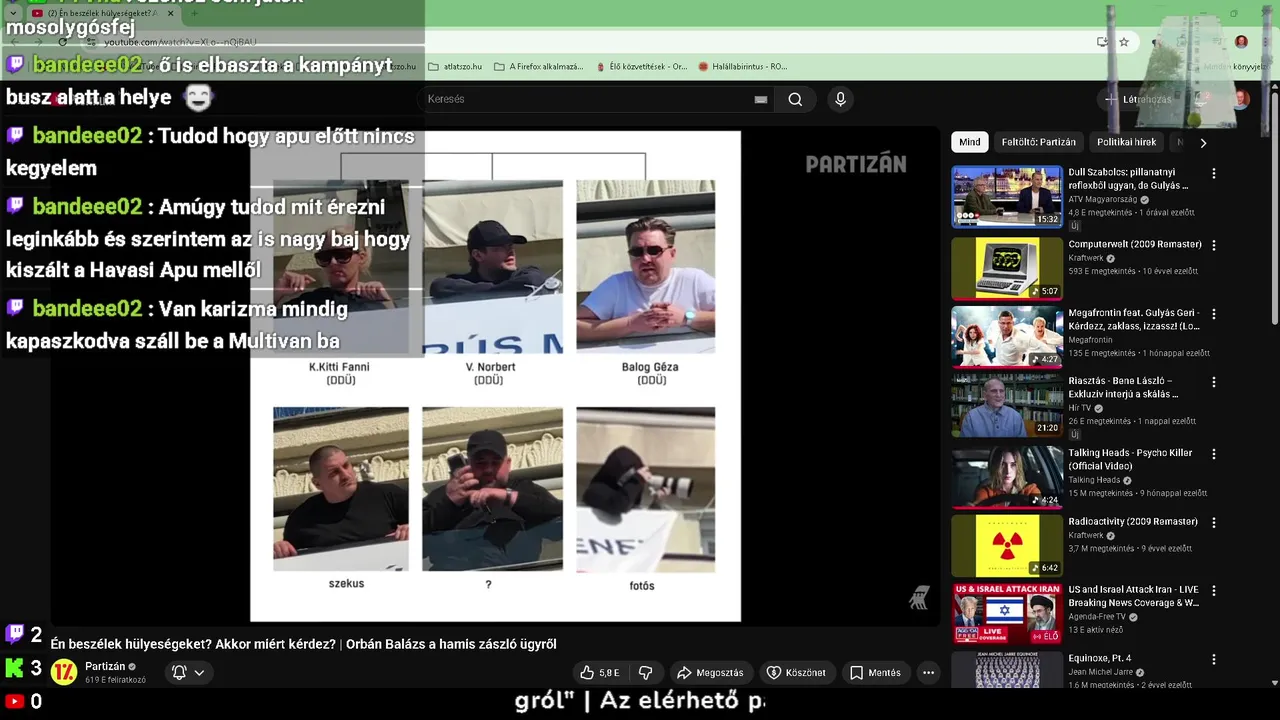The image size is (1280, 720).
Task: Open Hír TV channel name
Action: [x=1081, y=408]
